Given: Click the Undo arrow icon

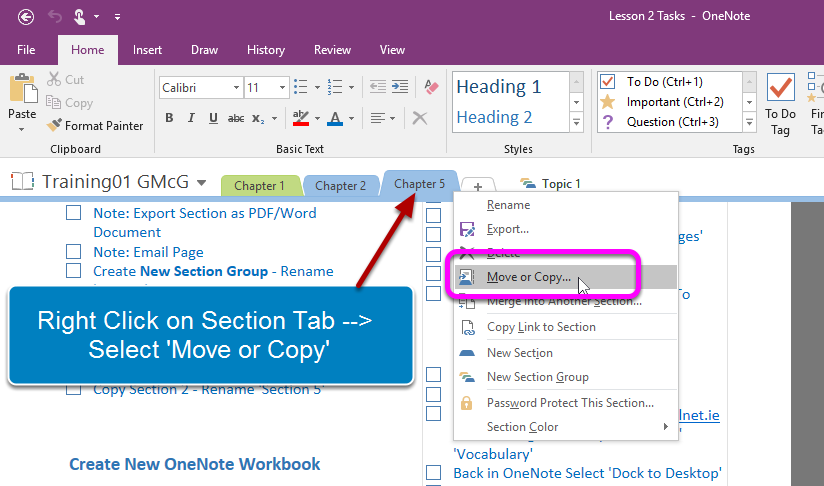Looking at the screenshot, I should 55,17.
